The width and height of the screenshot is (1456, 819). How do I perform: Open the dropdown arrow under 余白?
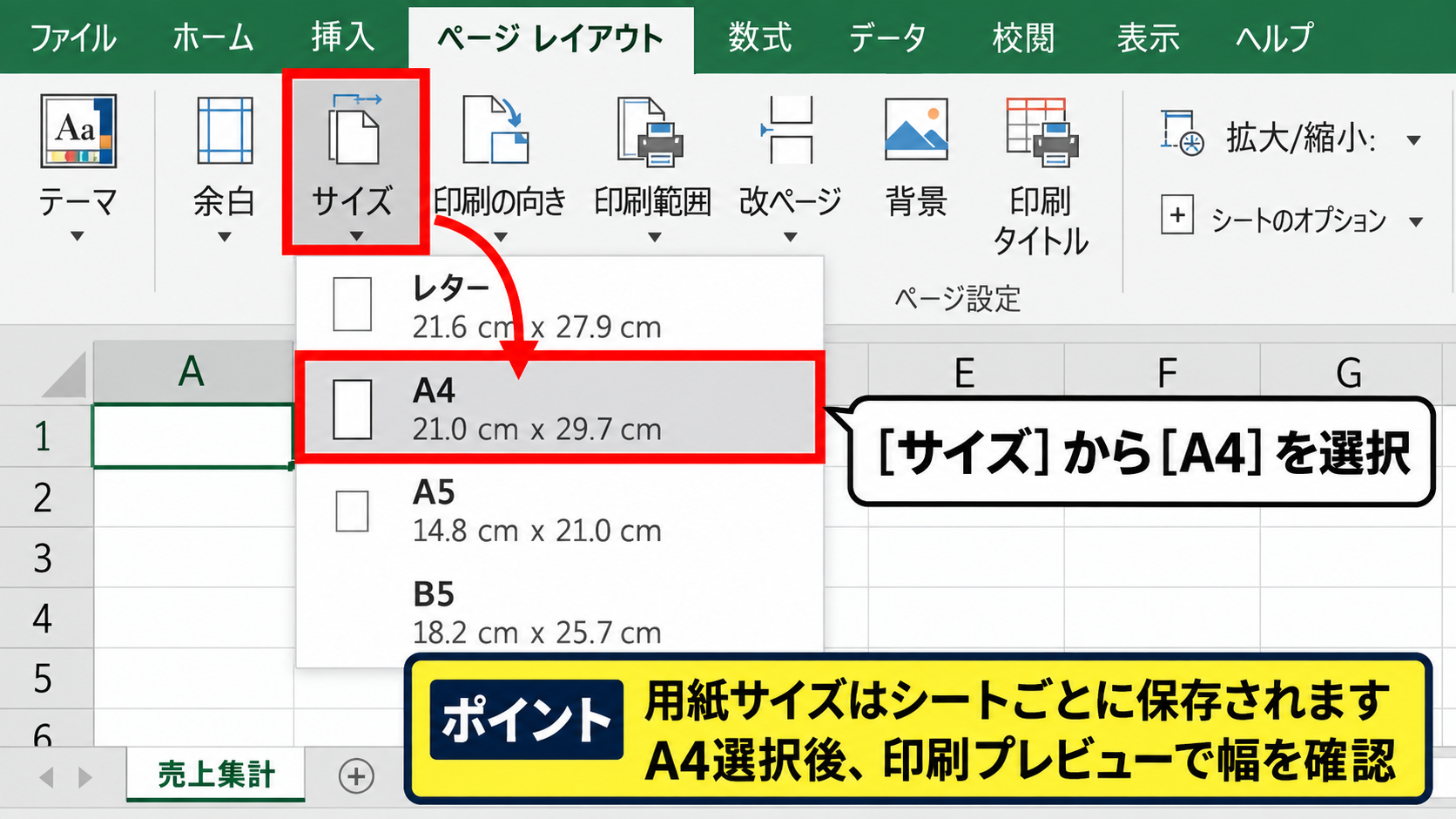point(225,237)
